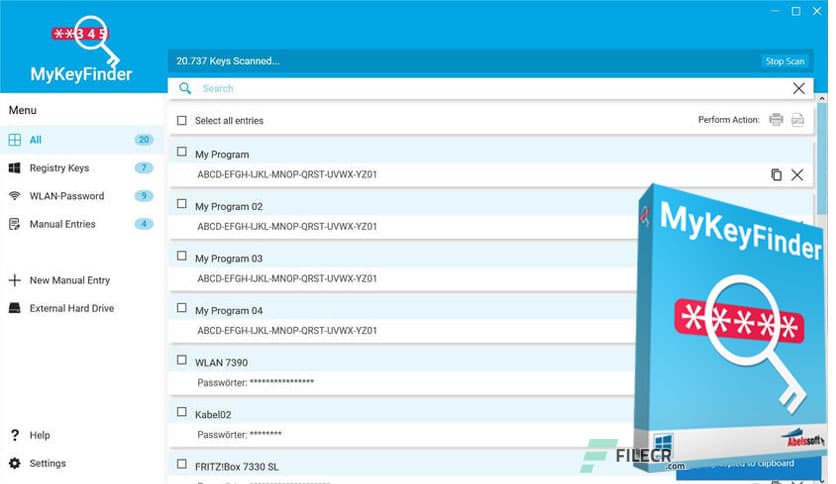
Task: Delete the My Program entry with X
Action: tap(797, 175)
